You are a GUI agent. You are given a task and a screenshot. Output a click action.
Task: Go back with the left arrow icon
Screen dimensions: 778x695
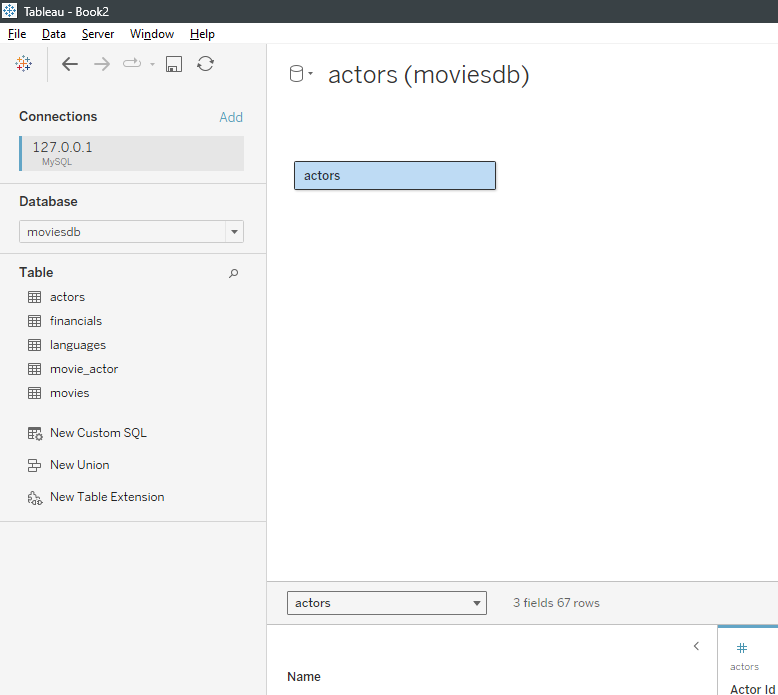[69, 64]
